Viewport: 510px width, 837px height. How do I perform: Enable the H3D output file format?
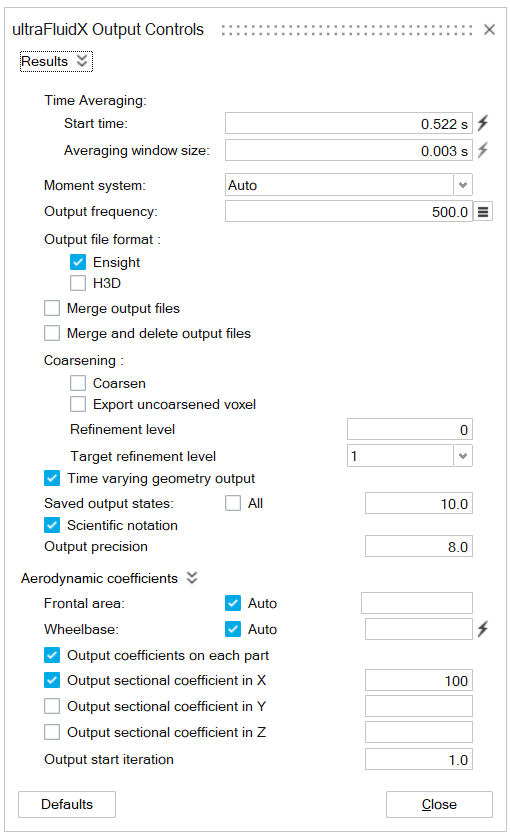tap(78, 283)
